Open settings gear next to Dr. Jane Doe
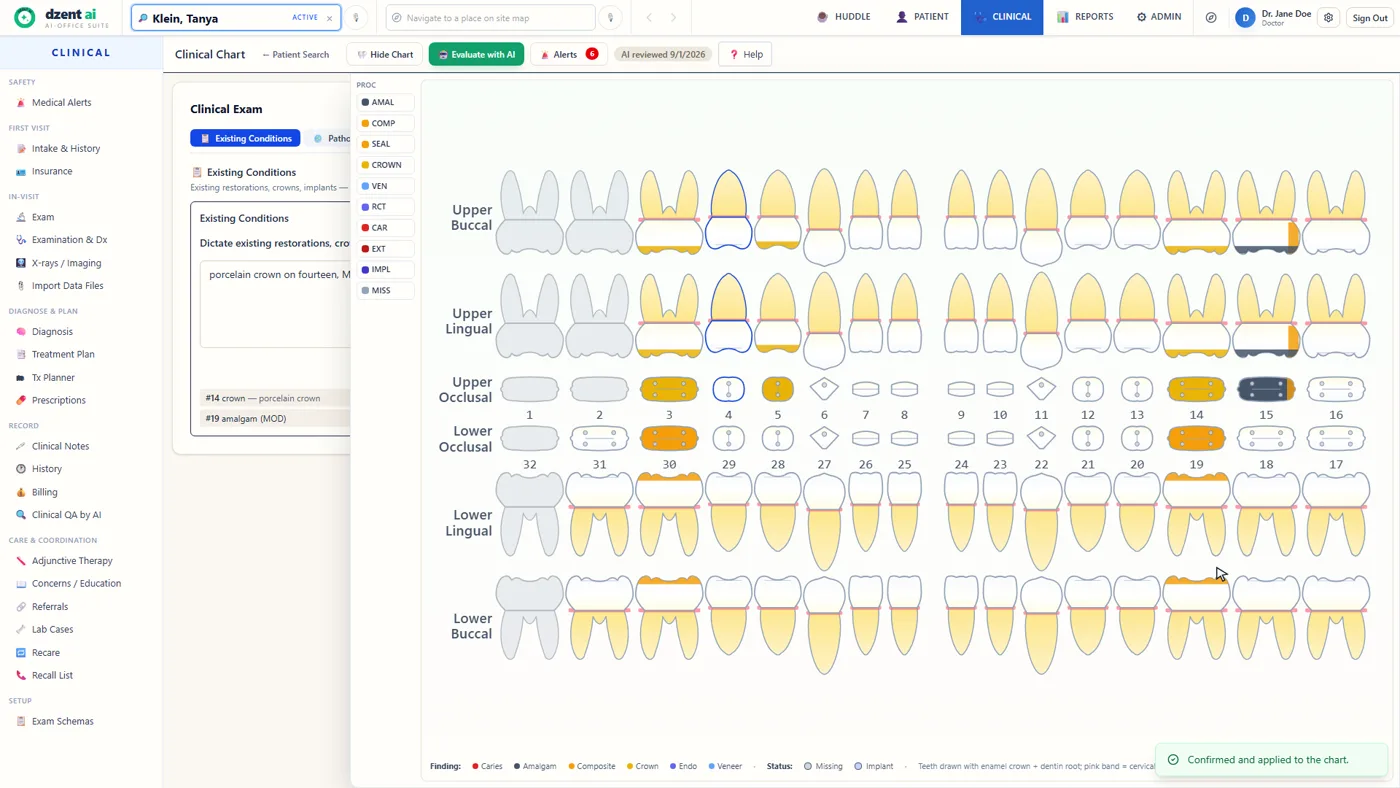This screenshot has height=788, width=1400. (1329, 18)
